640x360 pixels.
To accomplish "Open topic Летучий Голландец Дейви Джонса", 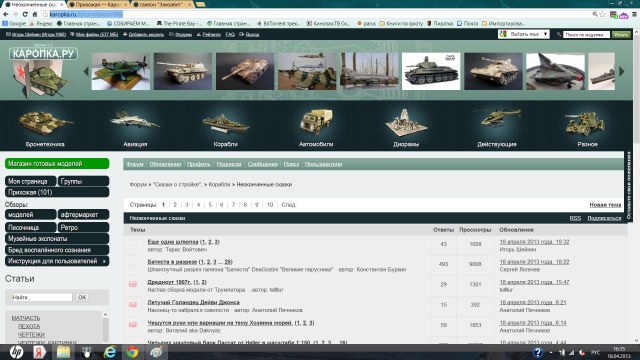I will pyautogui.click(x=193, y=302).
